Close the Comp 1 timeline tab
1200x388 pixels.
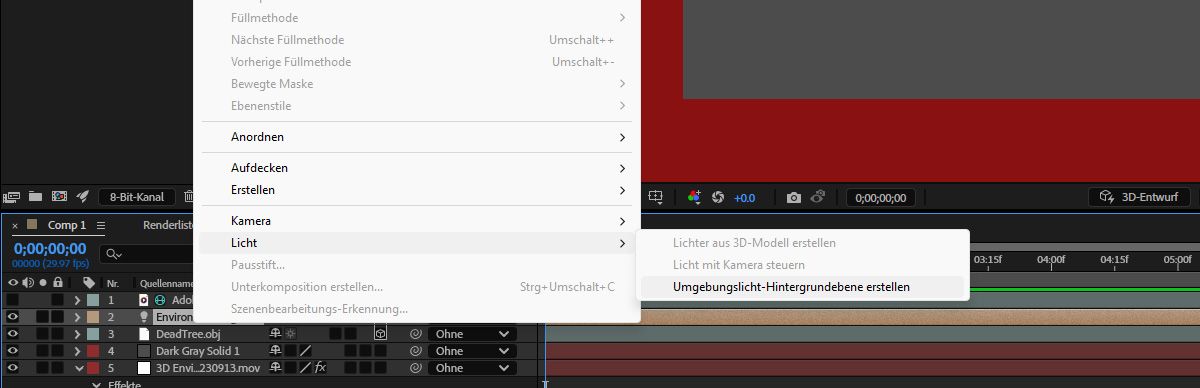click(x=15, y=226)
